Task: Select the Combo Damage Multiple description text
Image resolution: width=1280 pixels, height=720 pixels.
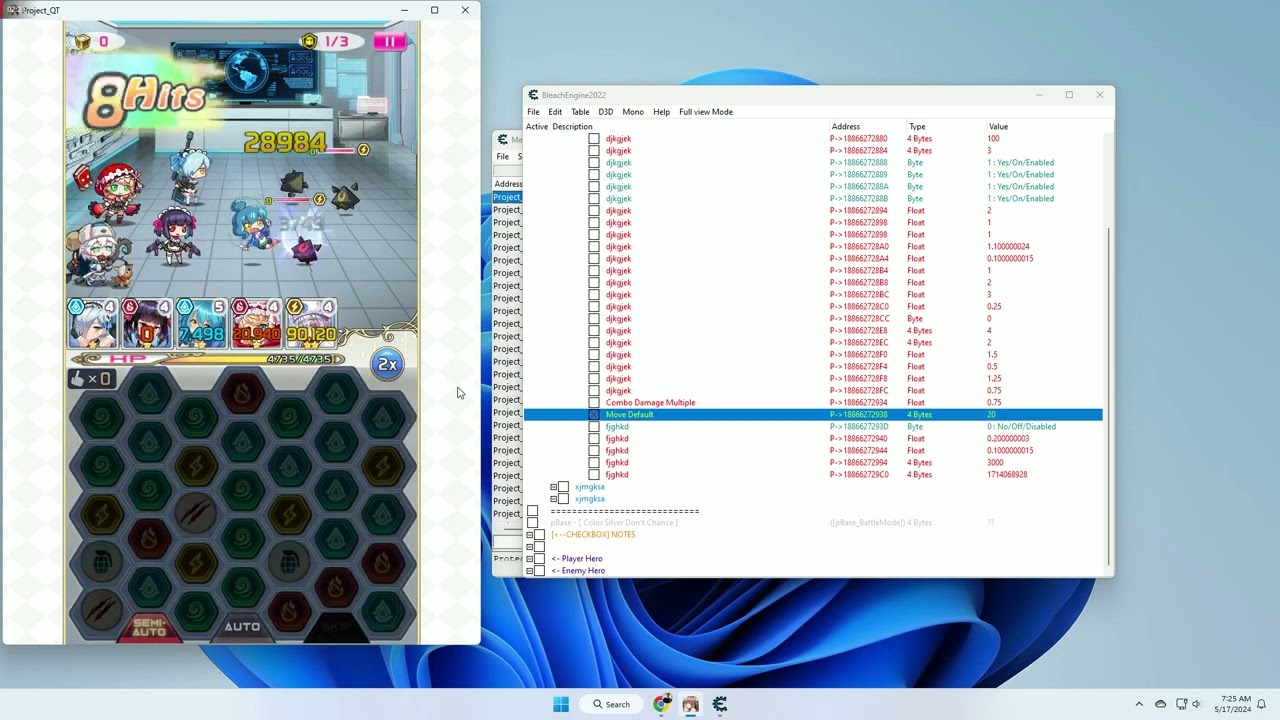Action: click(x=650, y=403)
